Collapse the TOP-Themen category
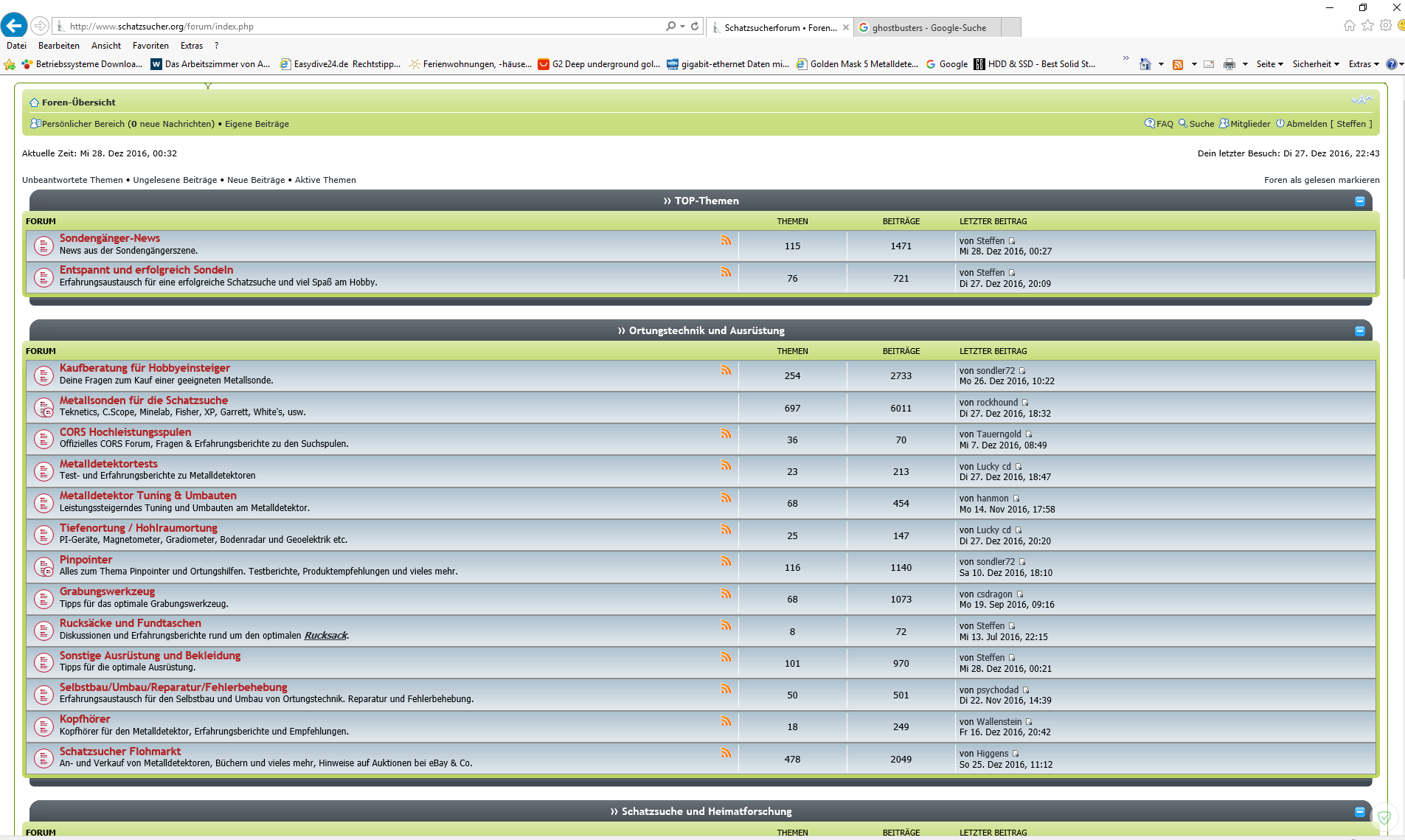 click(x=1359, y=201)
